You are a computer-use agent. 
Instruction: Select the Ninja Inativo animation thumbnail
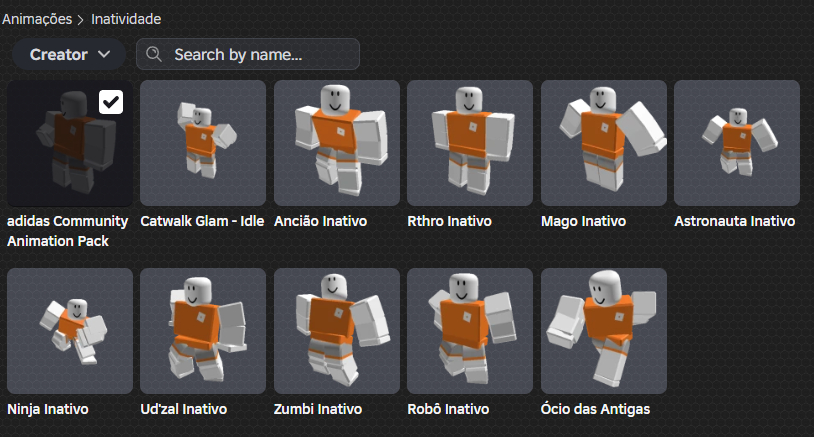pos(70,331)
